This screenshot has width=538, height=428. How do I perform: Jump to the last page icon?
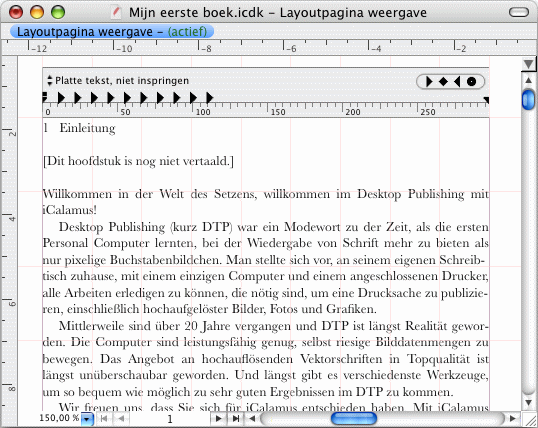point(235,418)
